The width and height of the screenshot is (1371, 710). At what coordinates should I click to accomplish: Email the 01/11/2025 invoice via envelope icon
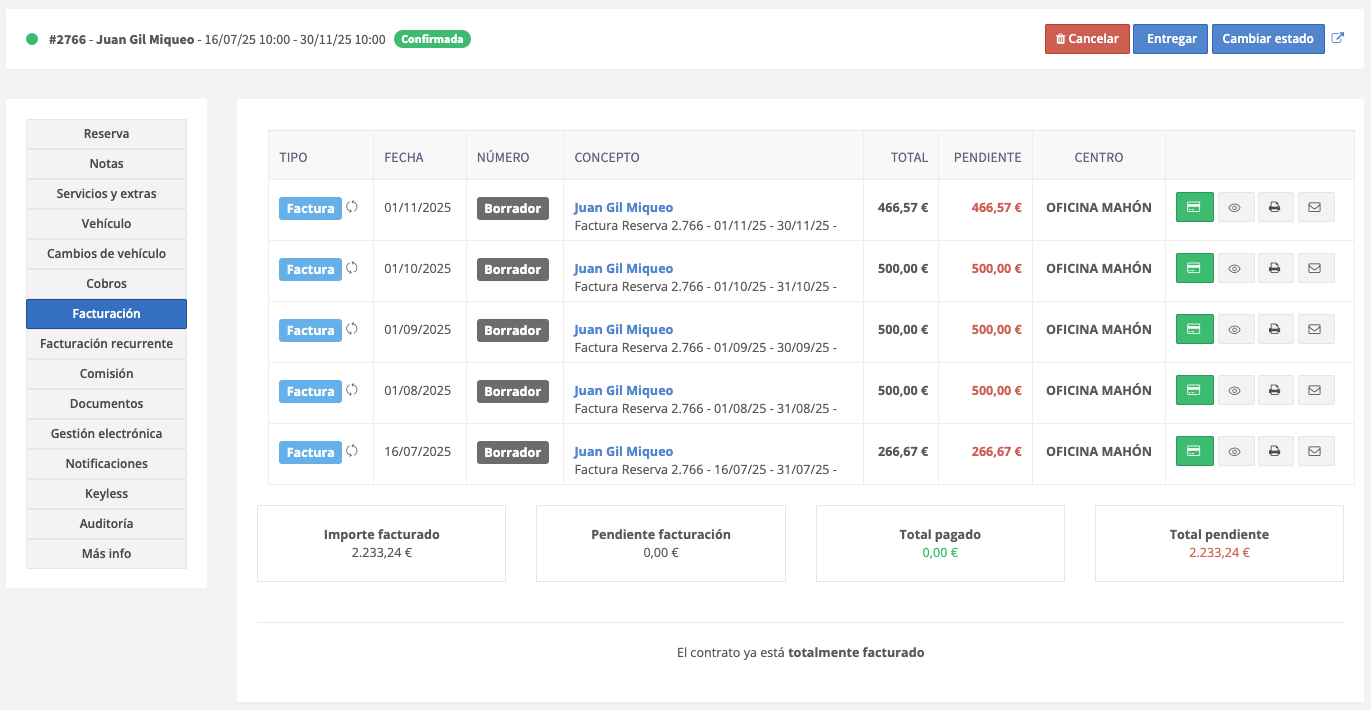(x=1315, y=208)
